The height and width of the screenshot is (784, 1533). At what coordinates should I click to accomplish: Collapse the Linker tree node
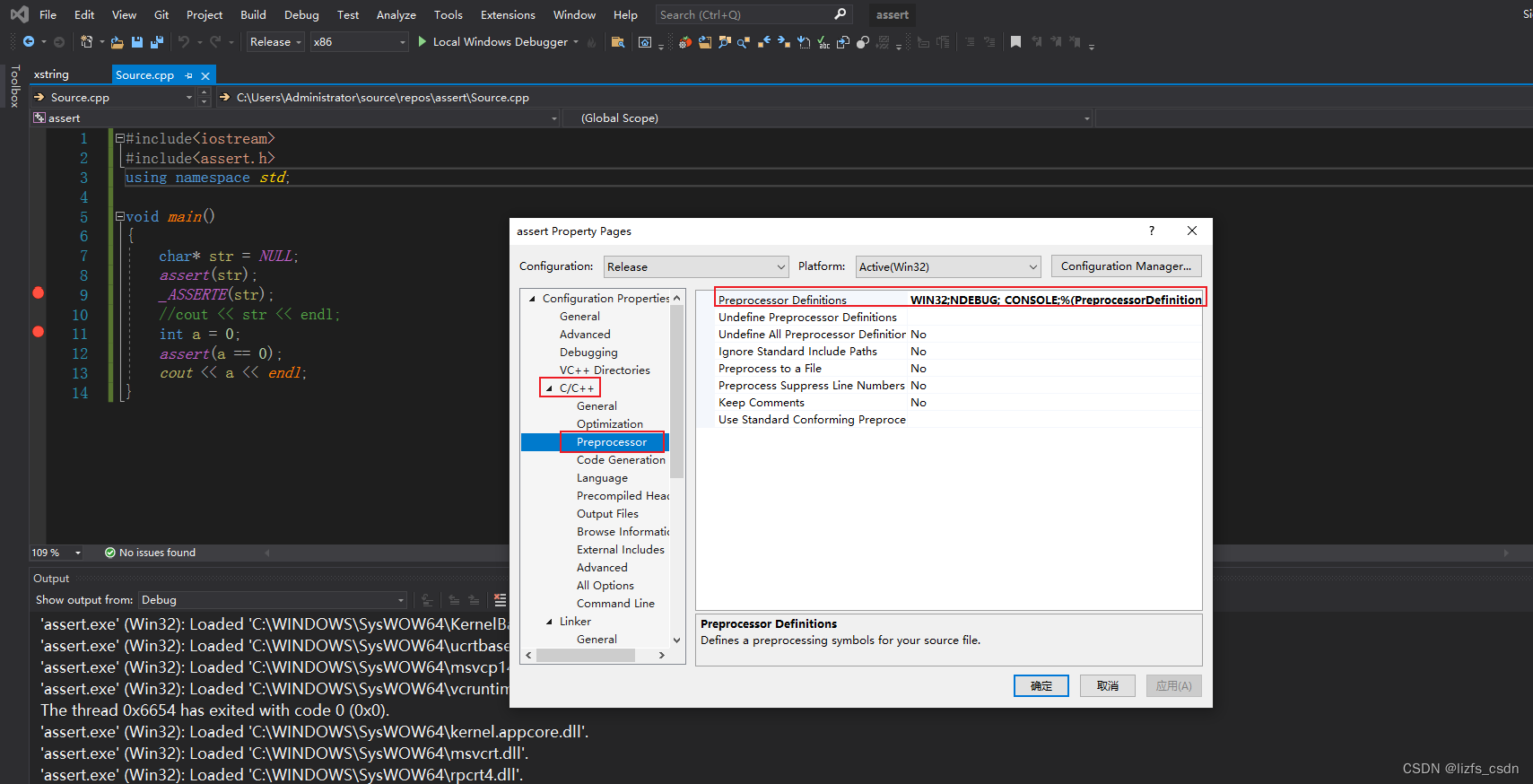click(549, 622)
